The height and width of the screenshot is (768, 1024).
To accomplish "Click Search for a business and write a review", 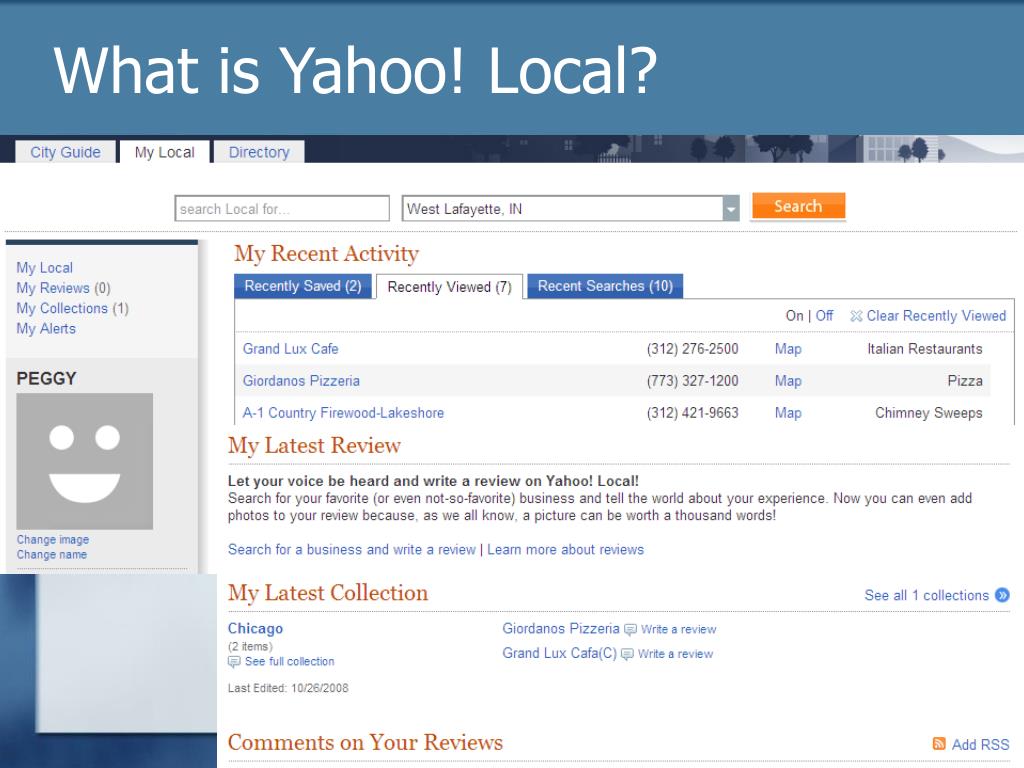I will click(x=352, y=549).
